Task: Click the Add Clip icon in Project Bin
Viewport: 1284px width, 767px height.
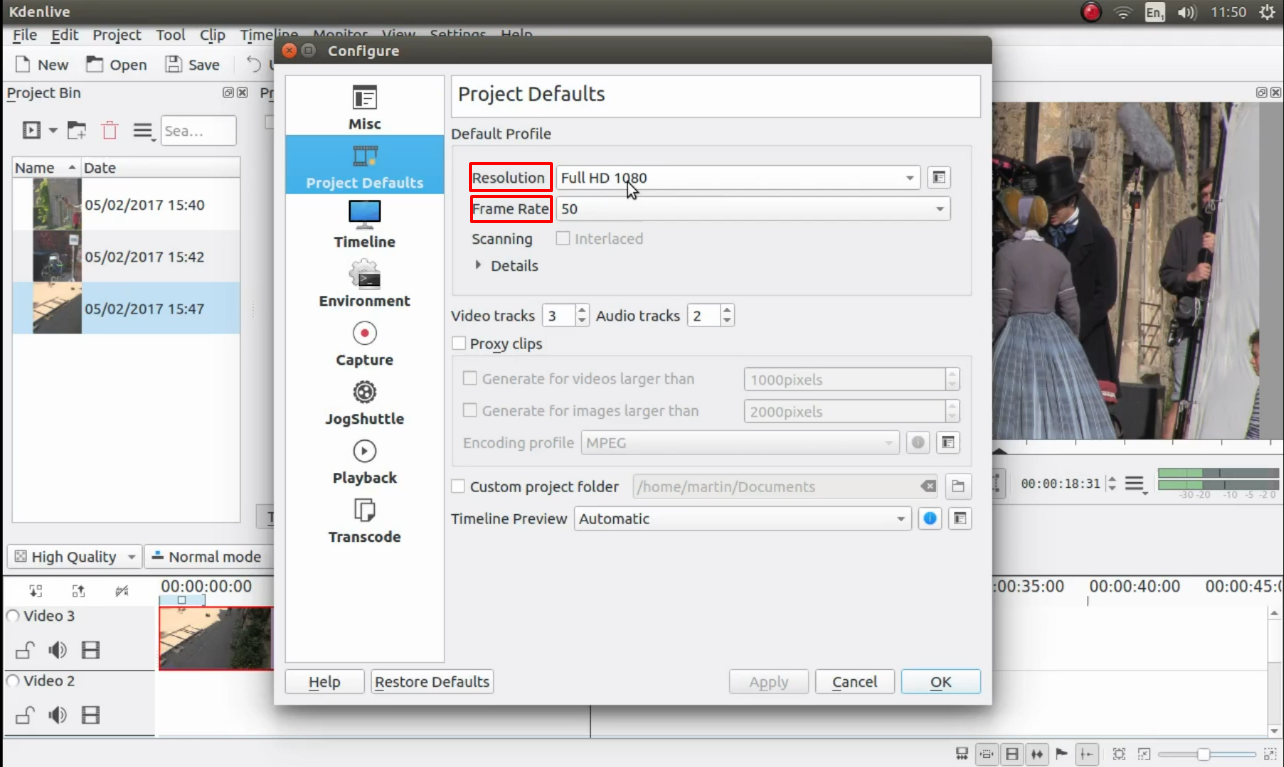Action: 32,130
